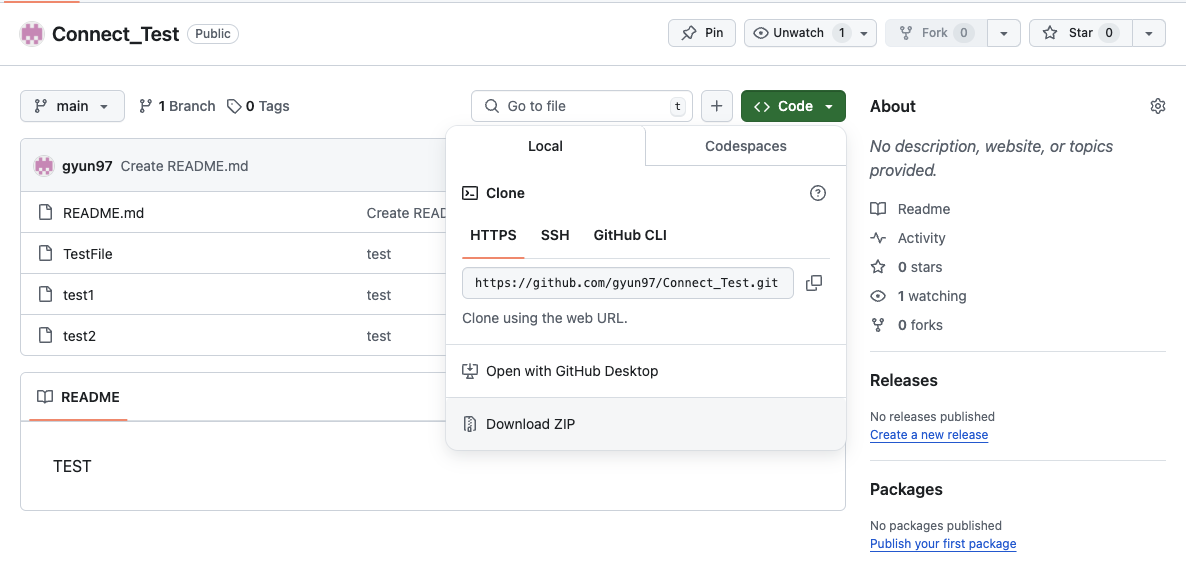The image size is (1186, 576).
Task: Click the clone URL text field
Action: click(628, 283)
